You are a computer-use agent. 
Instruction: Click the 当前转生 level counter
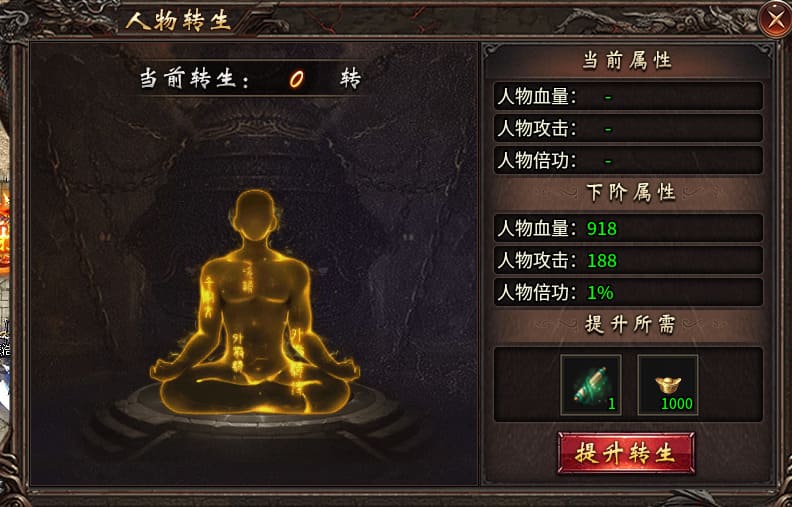(x=250, y=79)
